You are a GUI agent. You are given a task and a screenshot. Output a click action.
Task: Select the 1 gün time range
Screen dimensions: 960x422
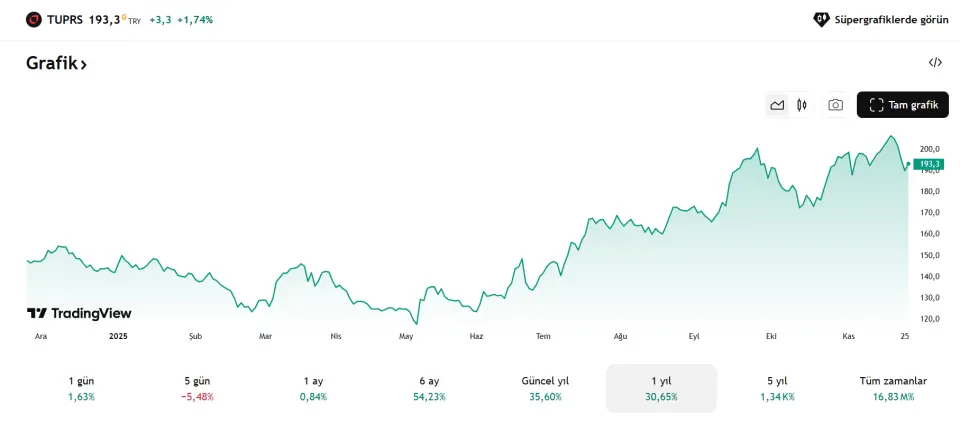coord(81,388)
